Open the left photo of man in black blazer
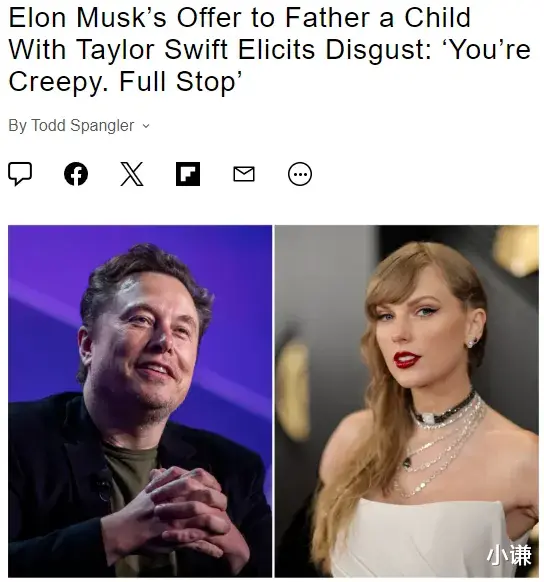The height and width of the screenshot is (582, 544). tap(140, 401)
